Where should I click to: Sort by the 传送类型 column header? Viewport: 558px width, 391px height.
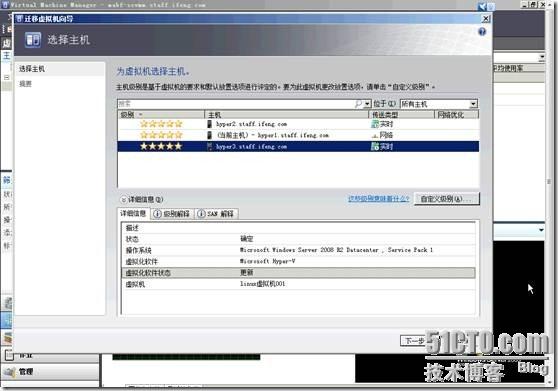click(x=401, y=115)
